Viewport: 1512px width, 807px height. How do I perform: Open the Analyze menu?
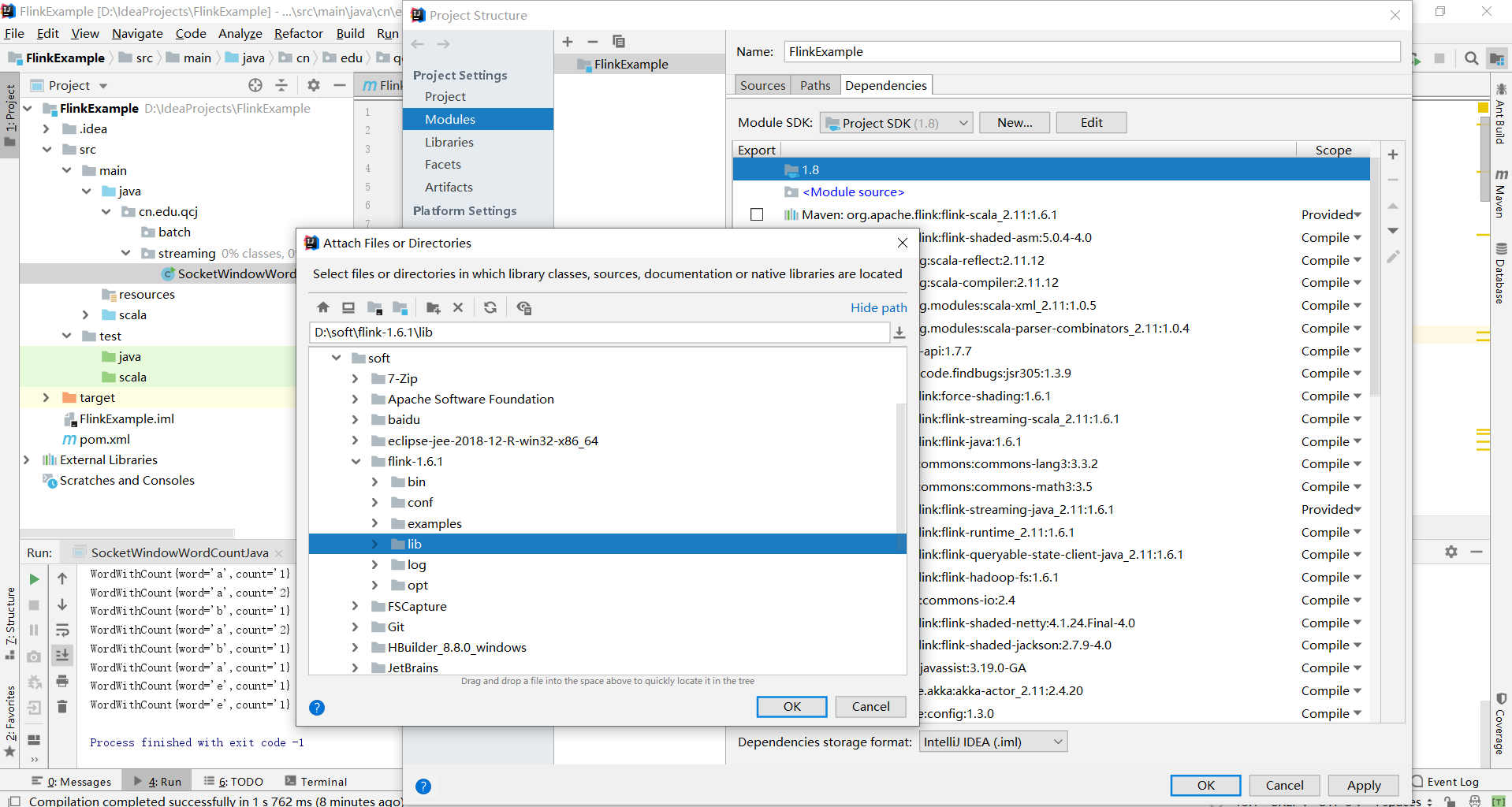point(240,33)
